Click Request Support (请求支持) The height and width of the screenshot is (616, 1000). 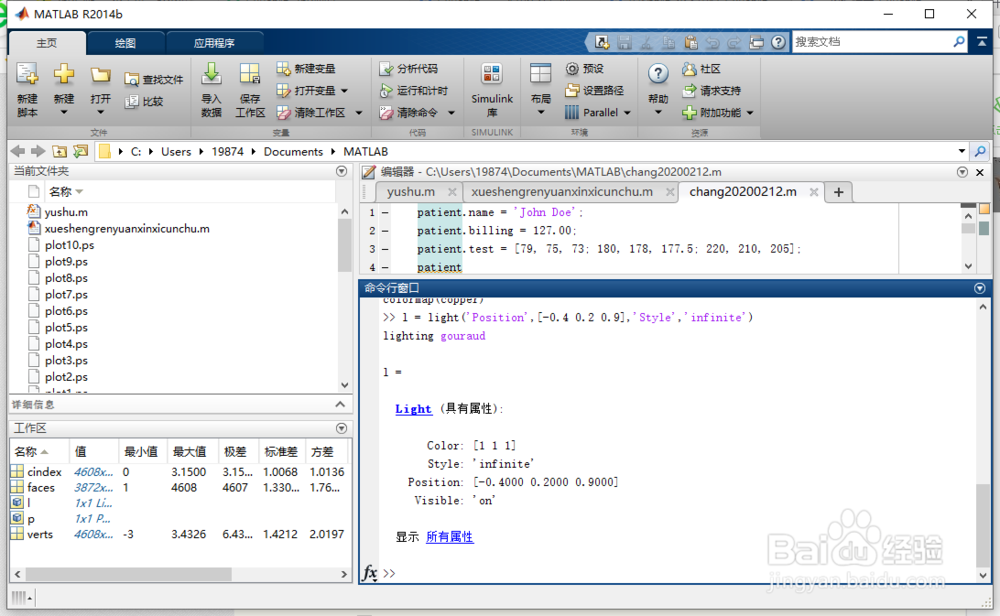click(x=711, y=91)
